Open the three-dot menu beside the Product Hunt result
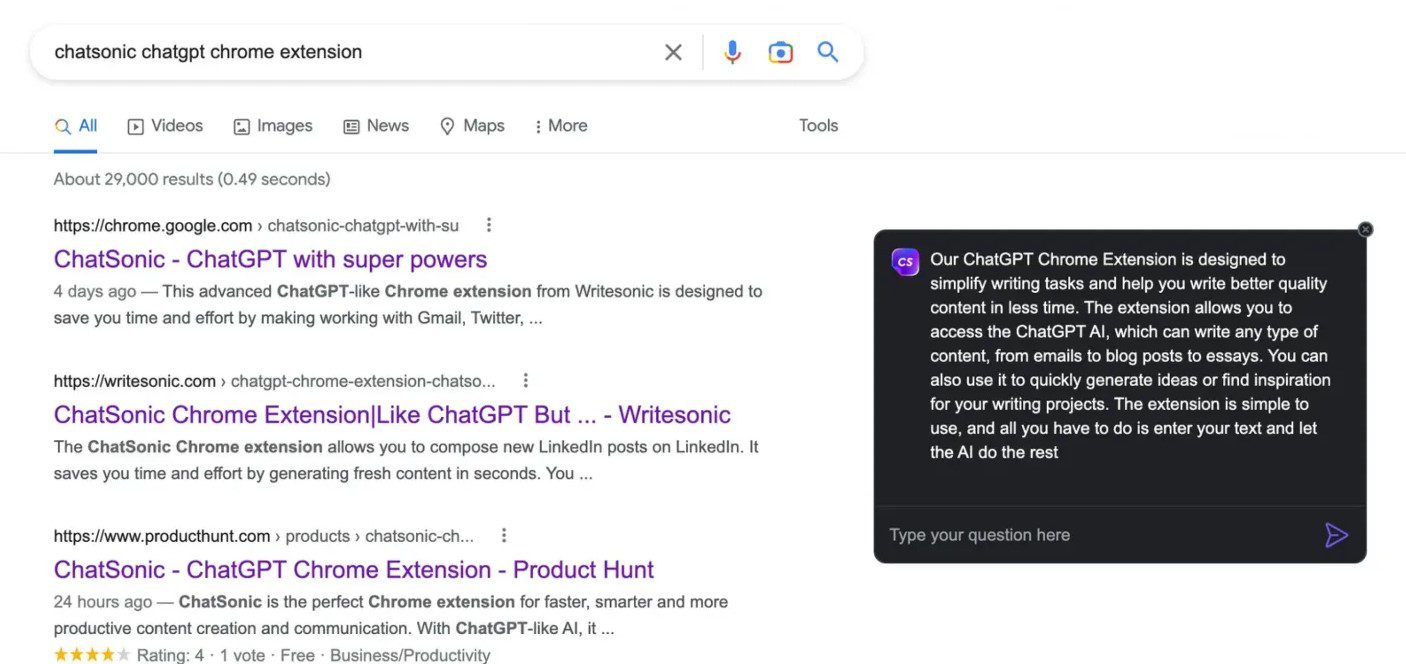This screenshot has width=1406, height=664. [504, 535]
